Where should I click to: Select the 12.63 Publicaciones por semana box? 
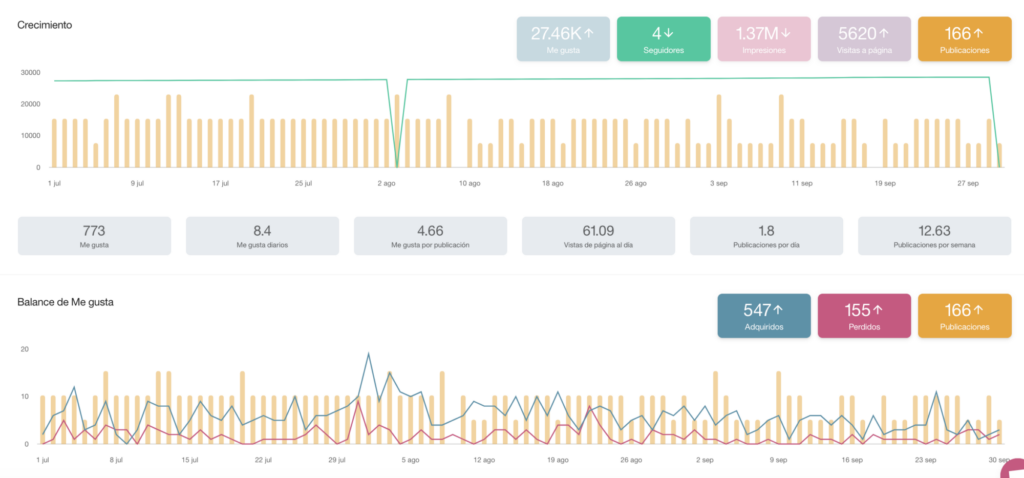(x=935, y=236)
